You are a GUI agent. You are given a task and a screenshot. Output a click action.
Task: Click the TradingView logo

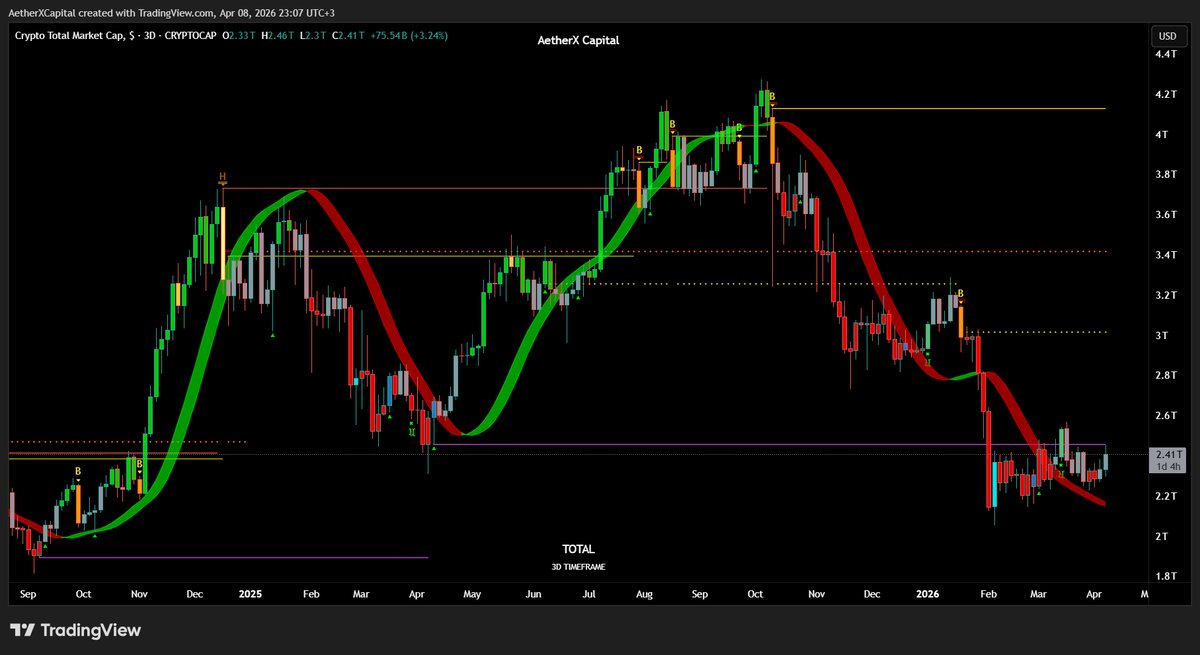coord(76,631)
